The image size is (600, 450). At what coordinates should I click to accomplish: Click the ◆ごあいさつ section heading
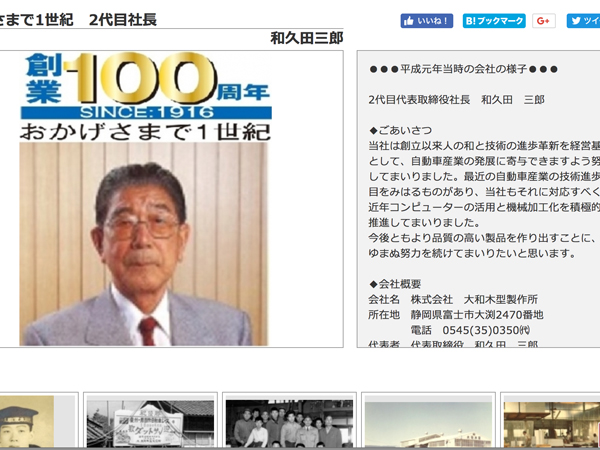click(401, 130)
